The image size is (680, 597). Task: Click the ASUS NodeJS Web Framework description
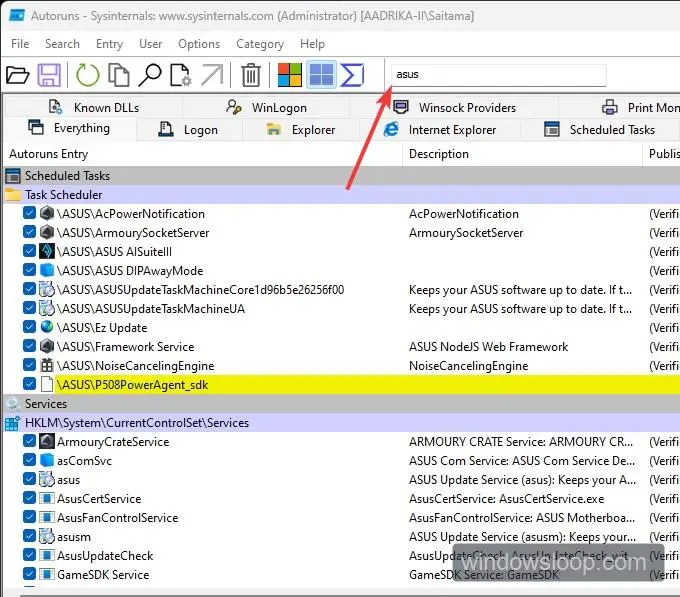[x=488, y=347]
